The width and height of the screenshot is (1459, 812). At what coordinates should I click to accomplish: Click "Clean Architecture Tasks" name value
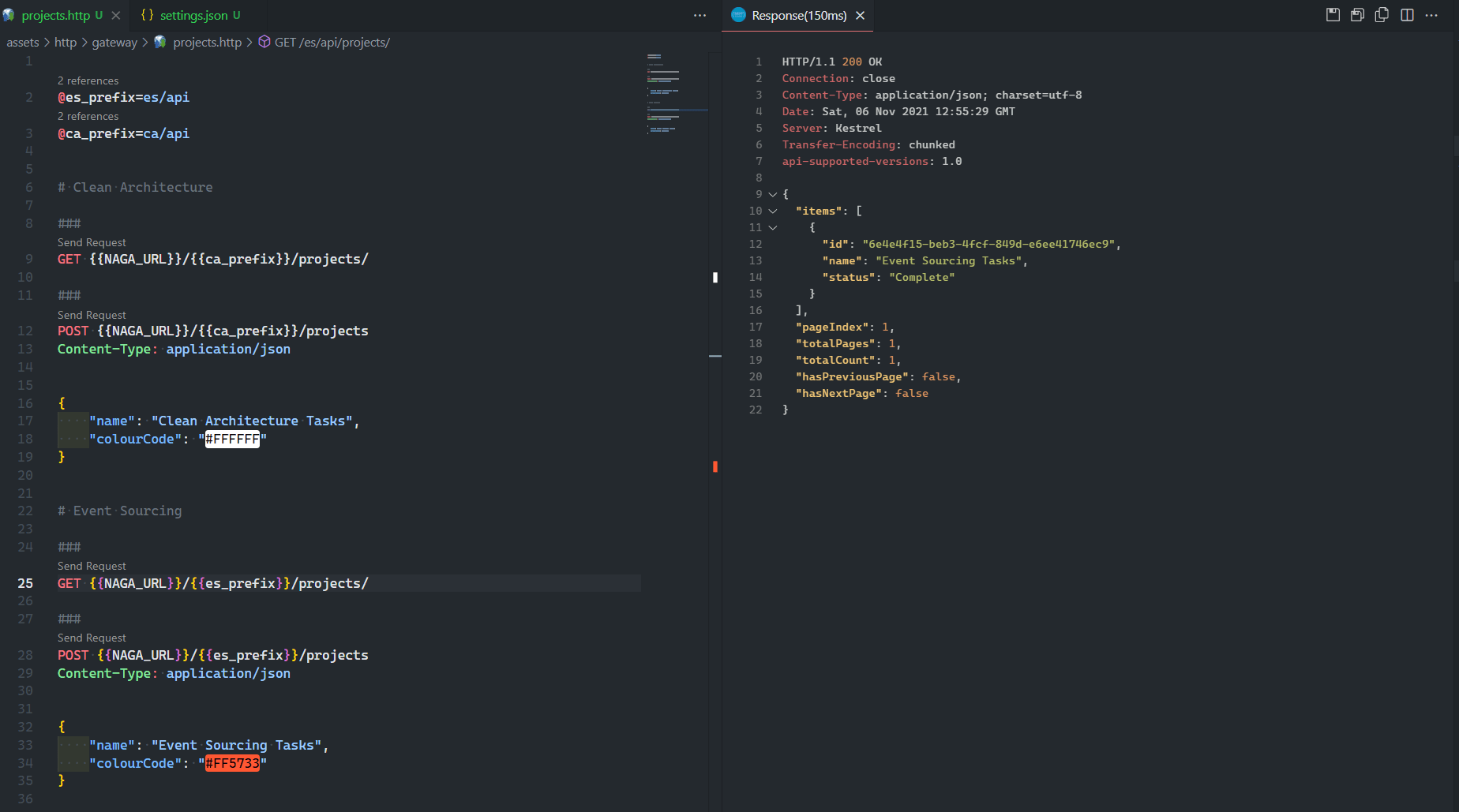pyautogui.click(x=252, y=421)
